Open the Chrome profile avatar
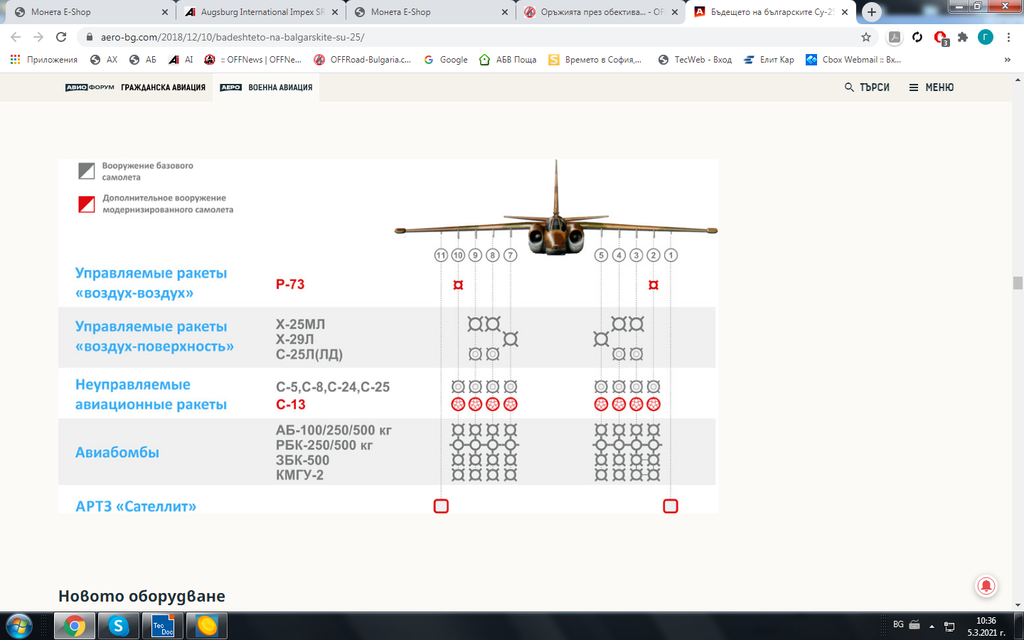Screen dimensions: 1024x640 (985, 37)
